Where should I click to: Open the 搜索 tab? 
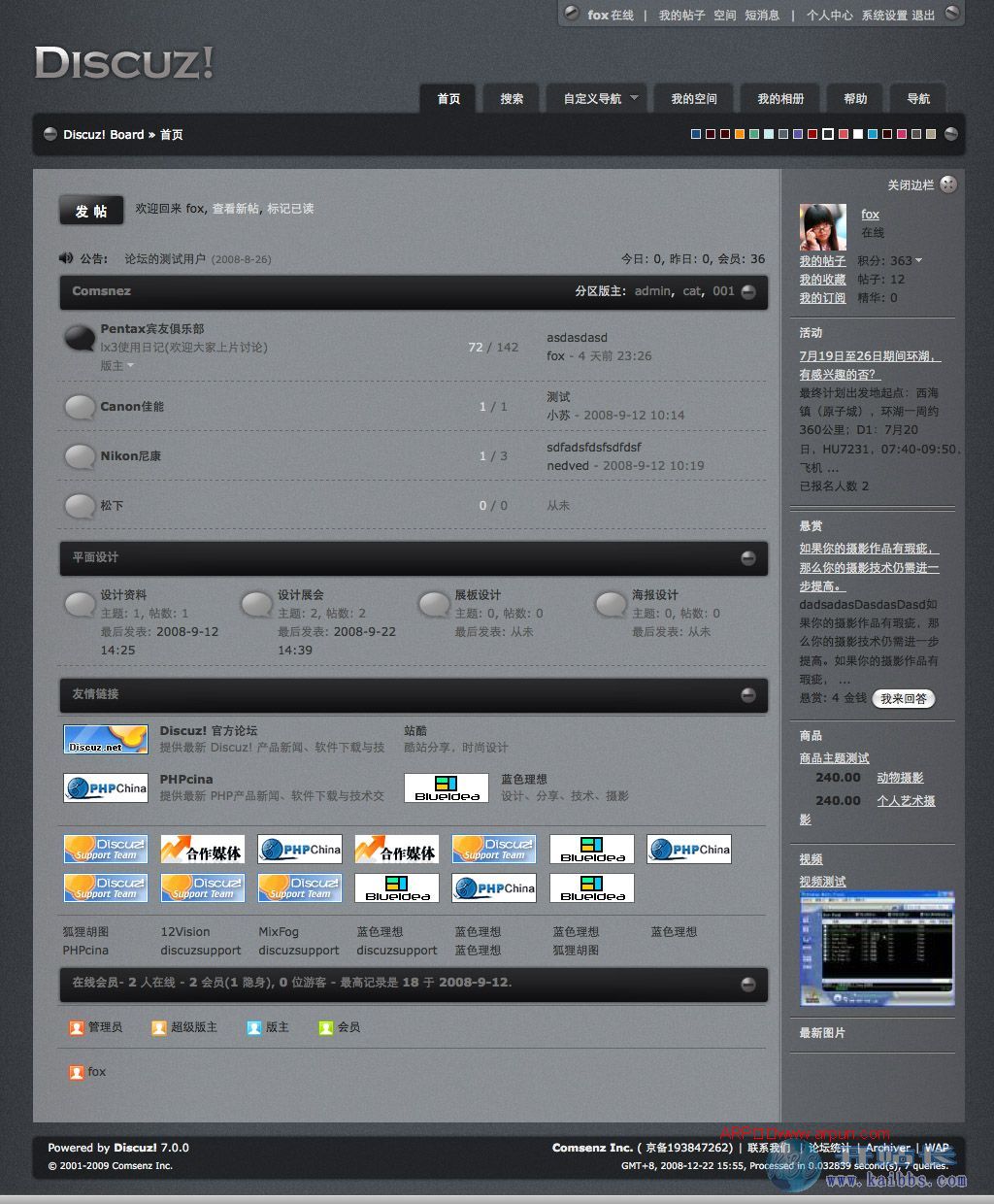click(512, 98)
